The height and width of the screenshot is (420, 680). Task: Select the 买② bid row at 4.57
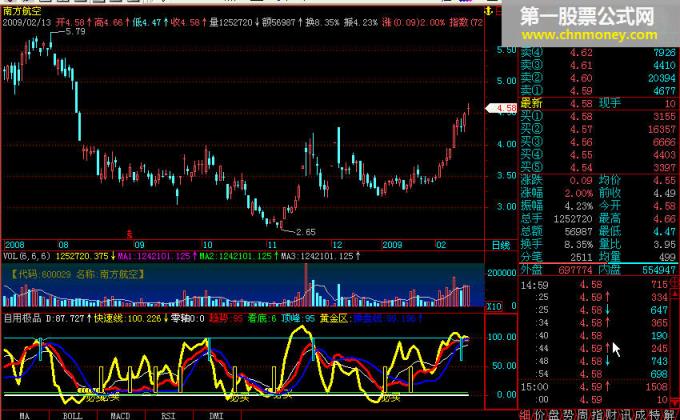coord(598,129)
